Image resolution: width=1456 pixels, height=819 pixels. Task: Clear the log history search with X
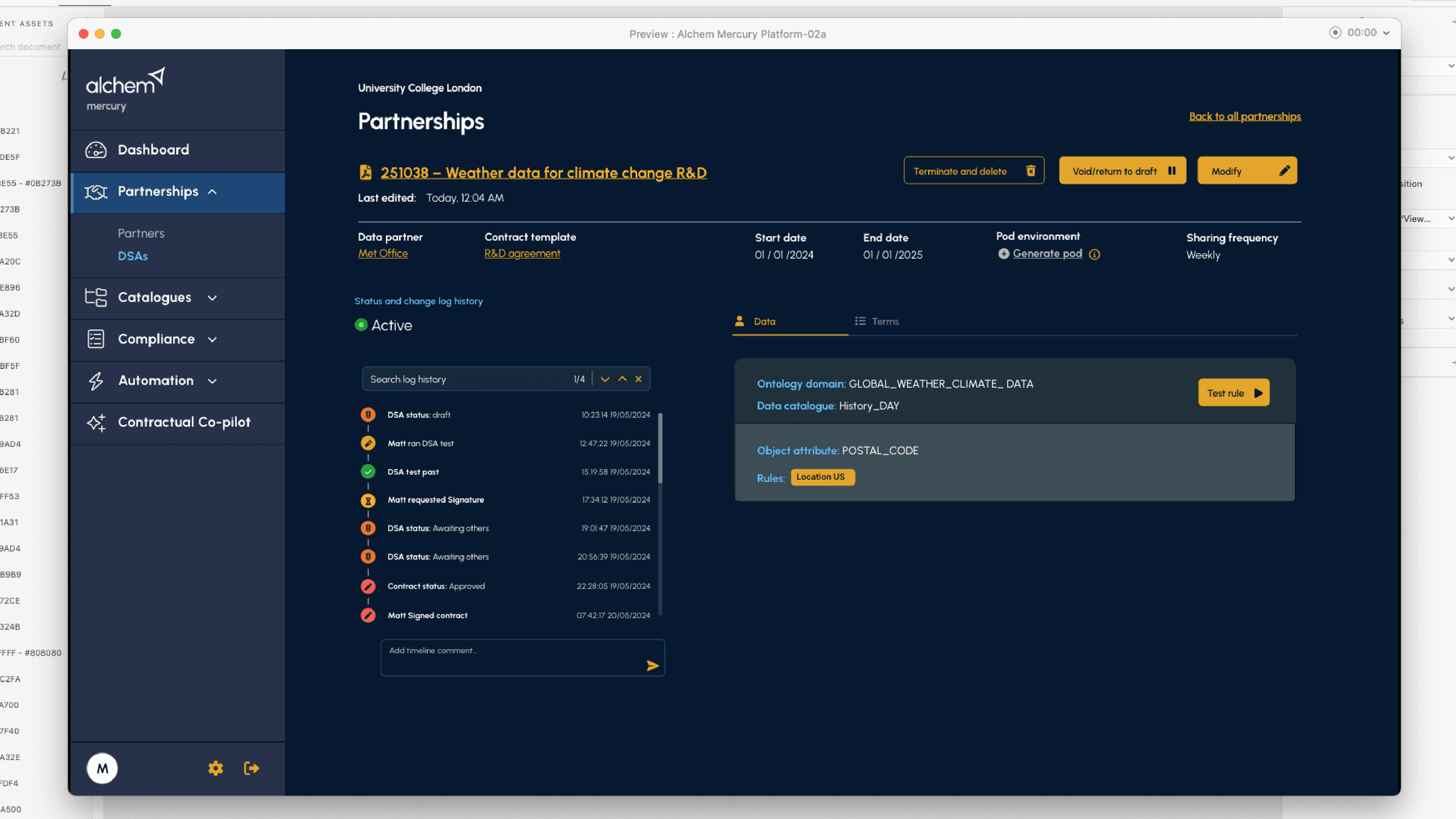(x=638, y=379)
